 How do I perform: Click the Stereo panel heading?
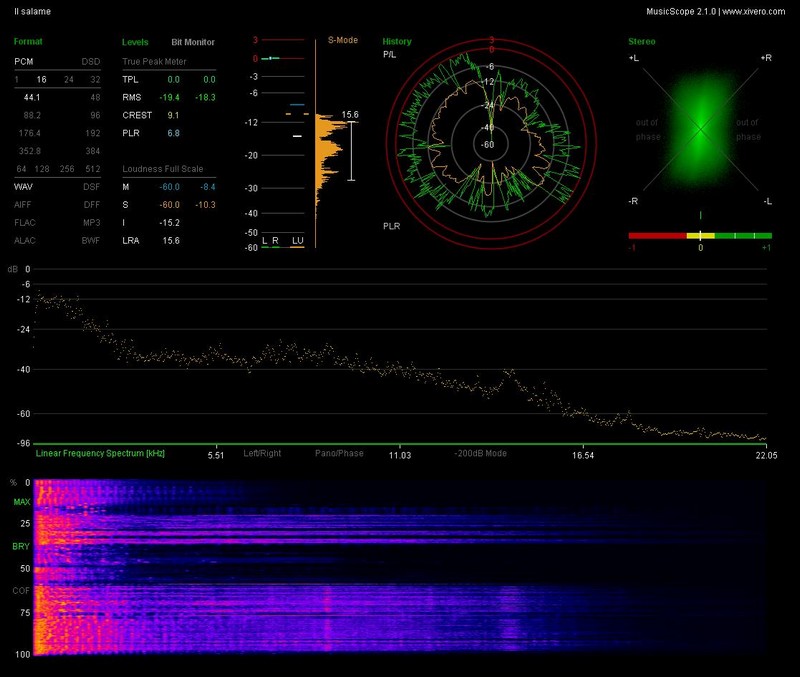coord(642,42)
